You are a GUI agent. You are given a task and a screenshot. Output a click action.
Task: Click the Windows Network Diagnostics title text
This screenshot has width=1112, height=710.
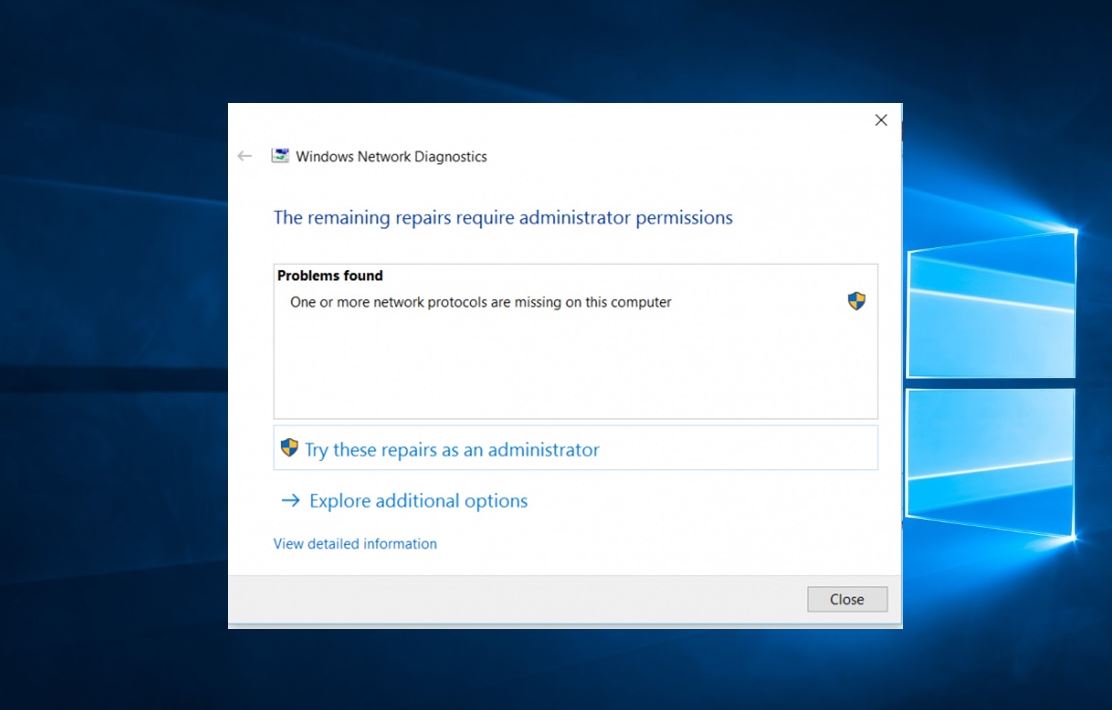click(391, 157)
